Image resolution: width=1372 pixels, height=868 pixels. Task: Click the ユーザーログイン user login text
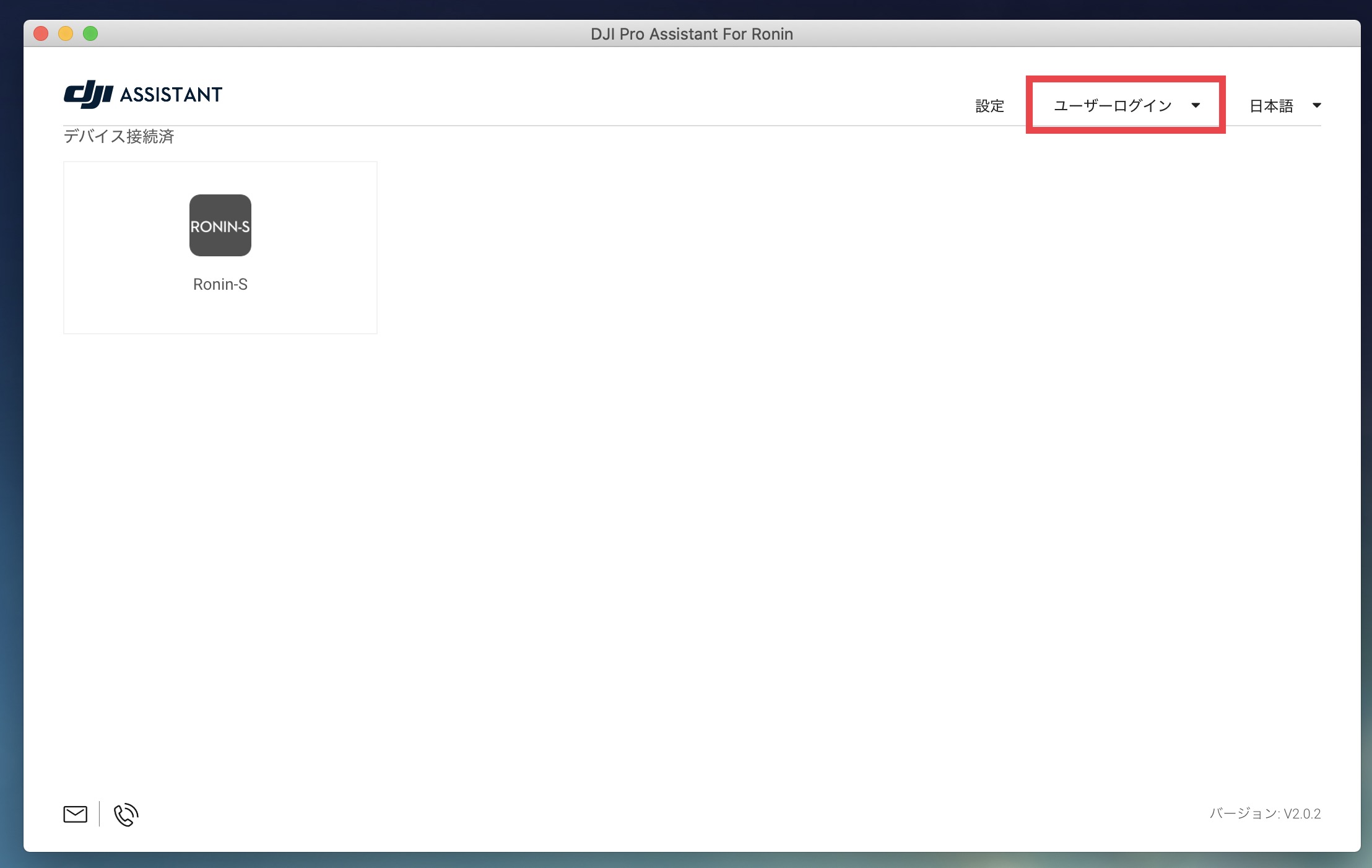[1113, 106]
